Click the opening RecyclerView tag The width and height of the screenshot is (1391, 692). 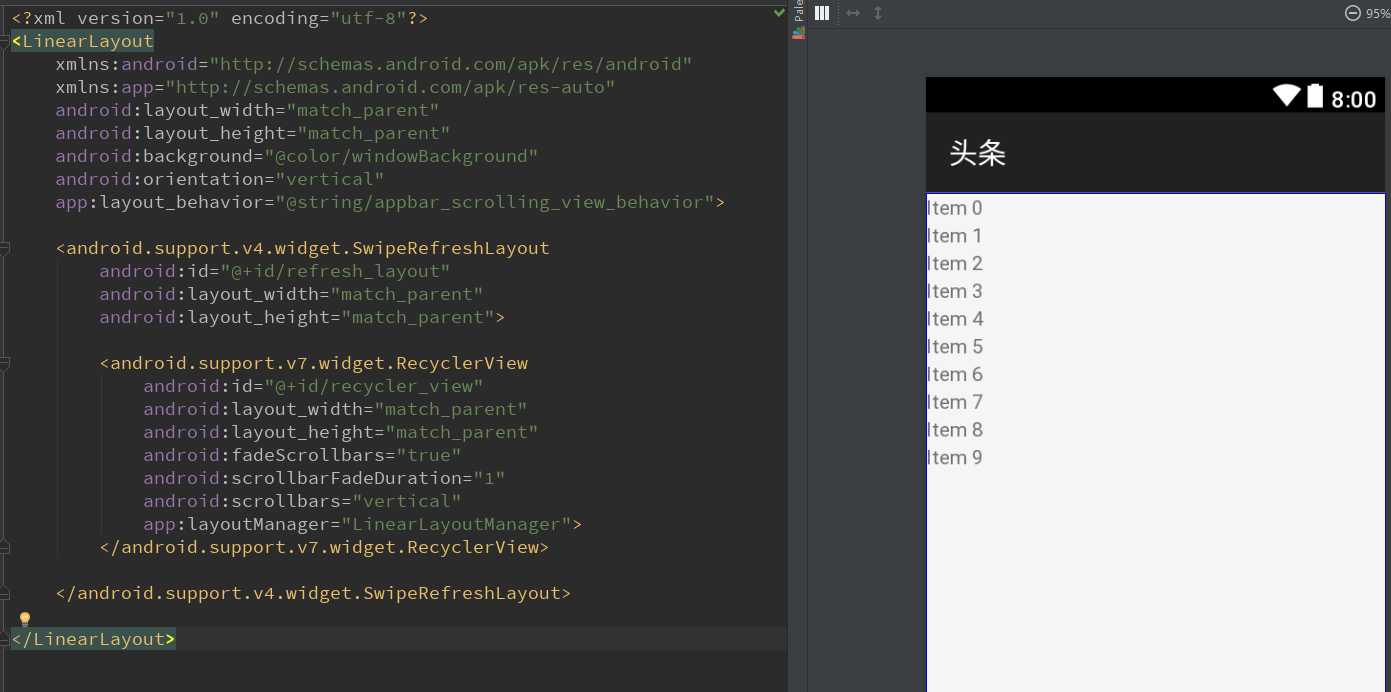(x=314, y=363)
